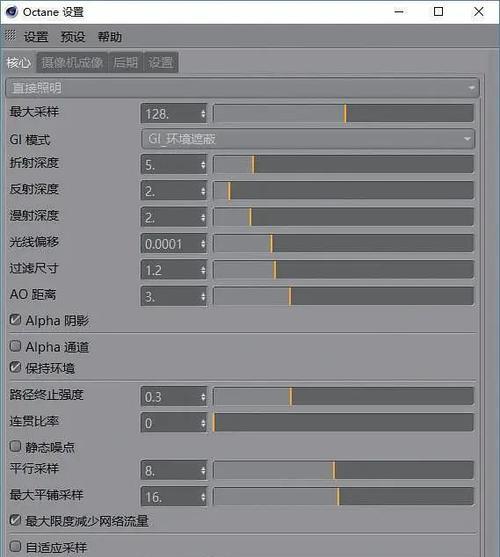Click the 最大采样 label

click(x=34, y=112)
